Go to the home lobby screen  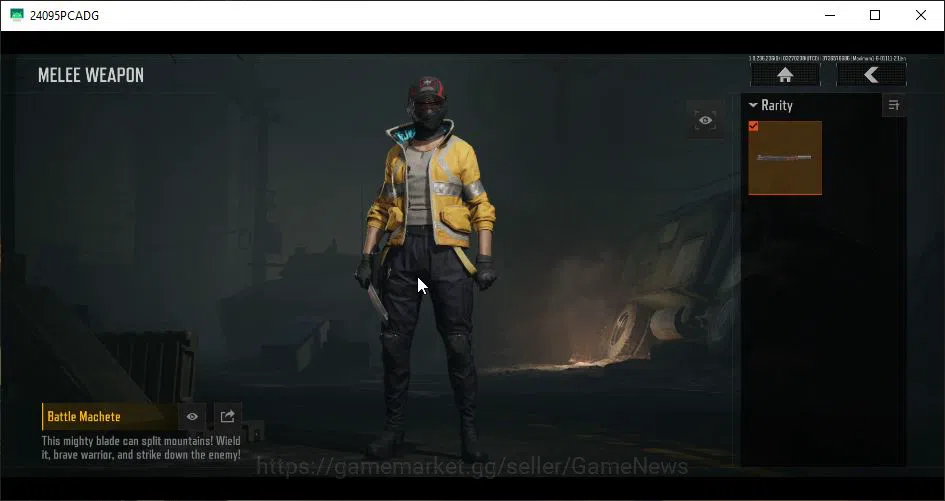pyautogui.click(x=785, y=75)
